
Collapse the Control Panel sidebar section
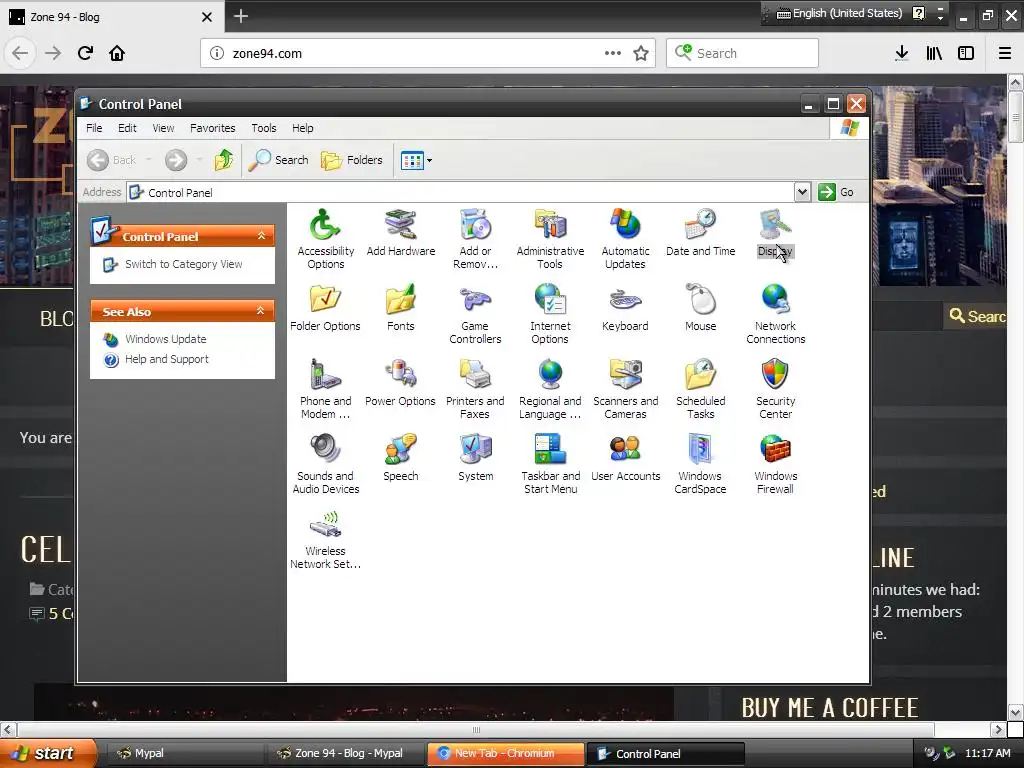[x=261, y=236]
